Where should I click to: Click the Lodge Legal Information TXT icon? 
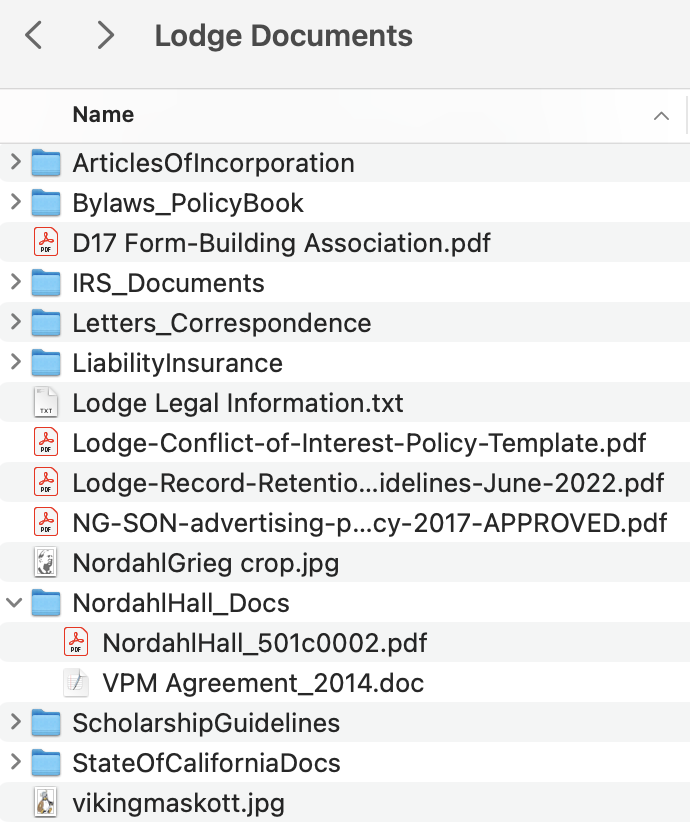[x=46, y=402]
